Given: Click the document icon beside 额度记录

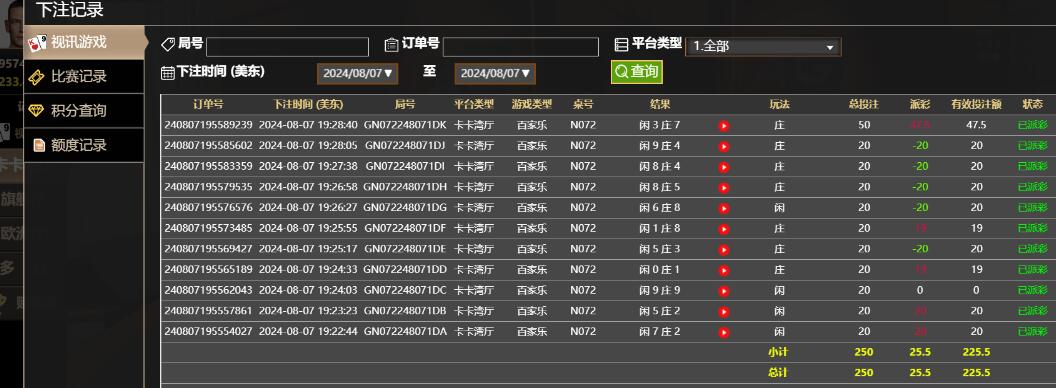Looking at the screenshot, I should tap(39, 146).
